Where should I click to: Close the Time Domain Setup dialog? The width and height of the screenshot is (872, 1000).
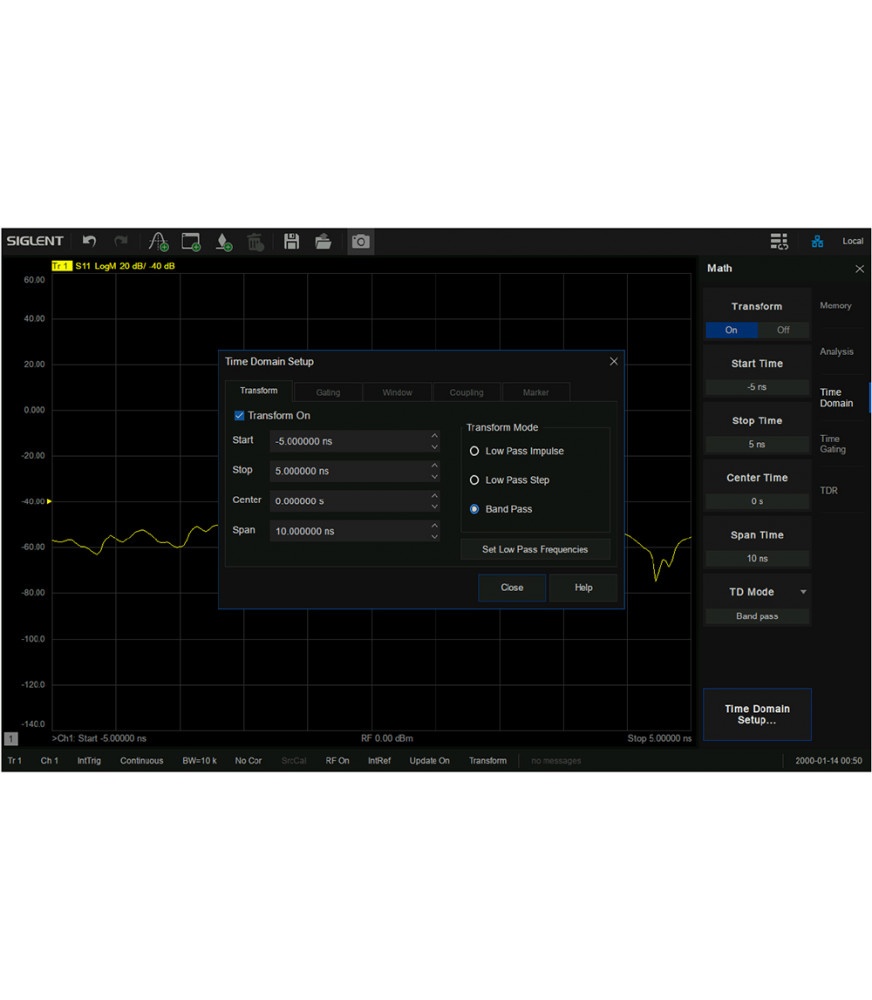point(614,362)
